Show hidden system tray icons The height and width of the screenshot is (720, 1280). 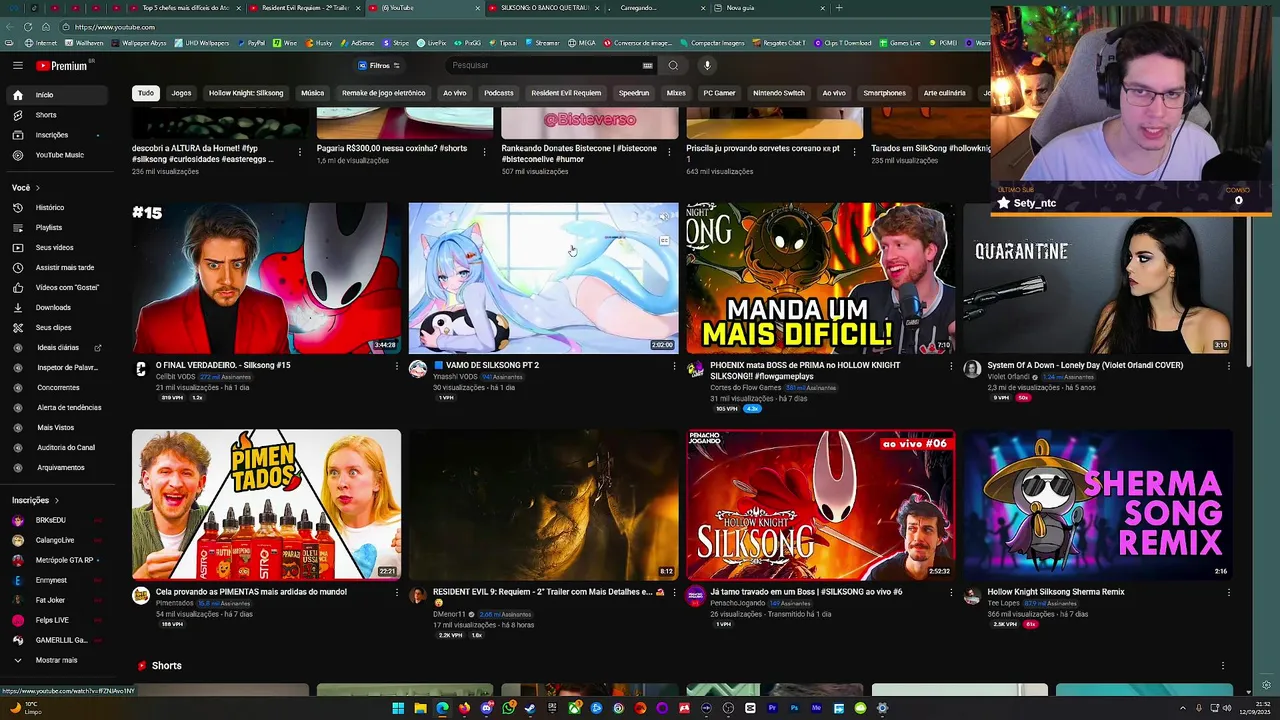(x=1182, y=708)
